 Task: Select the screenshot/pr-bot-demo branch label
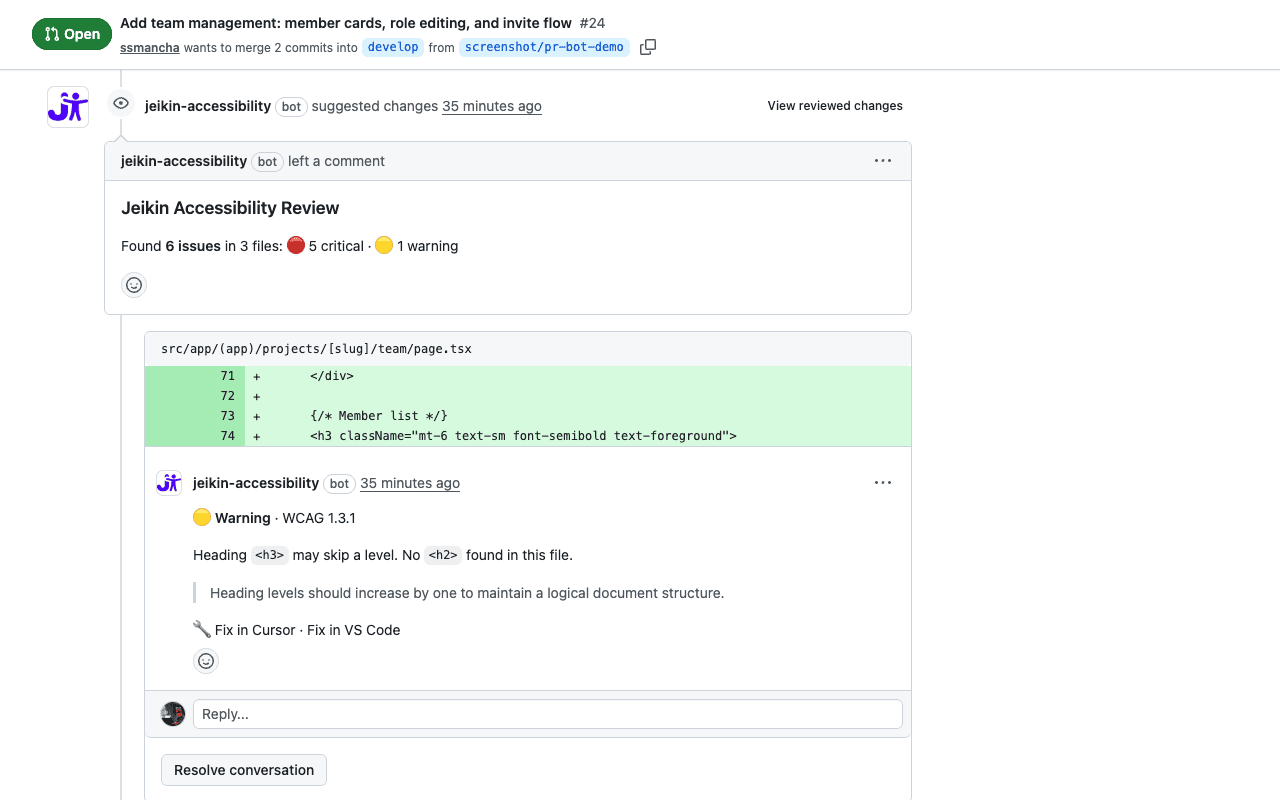click(x=544, y=46)
